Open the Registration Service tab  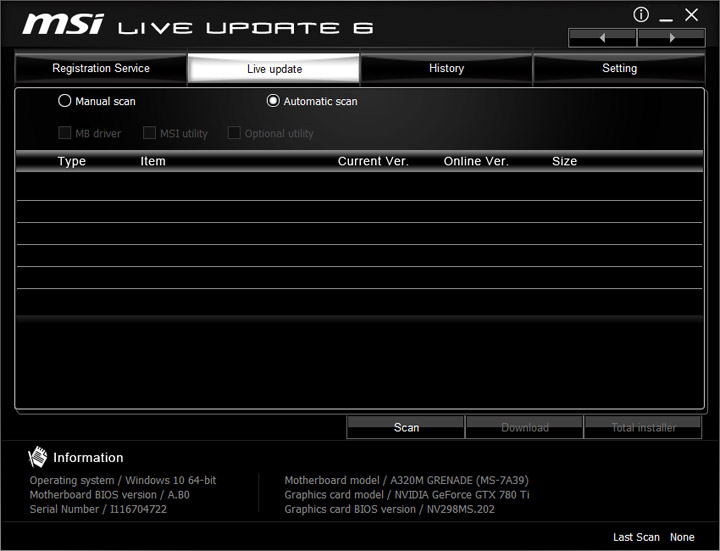coord(101,68)
